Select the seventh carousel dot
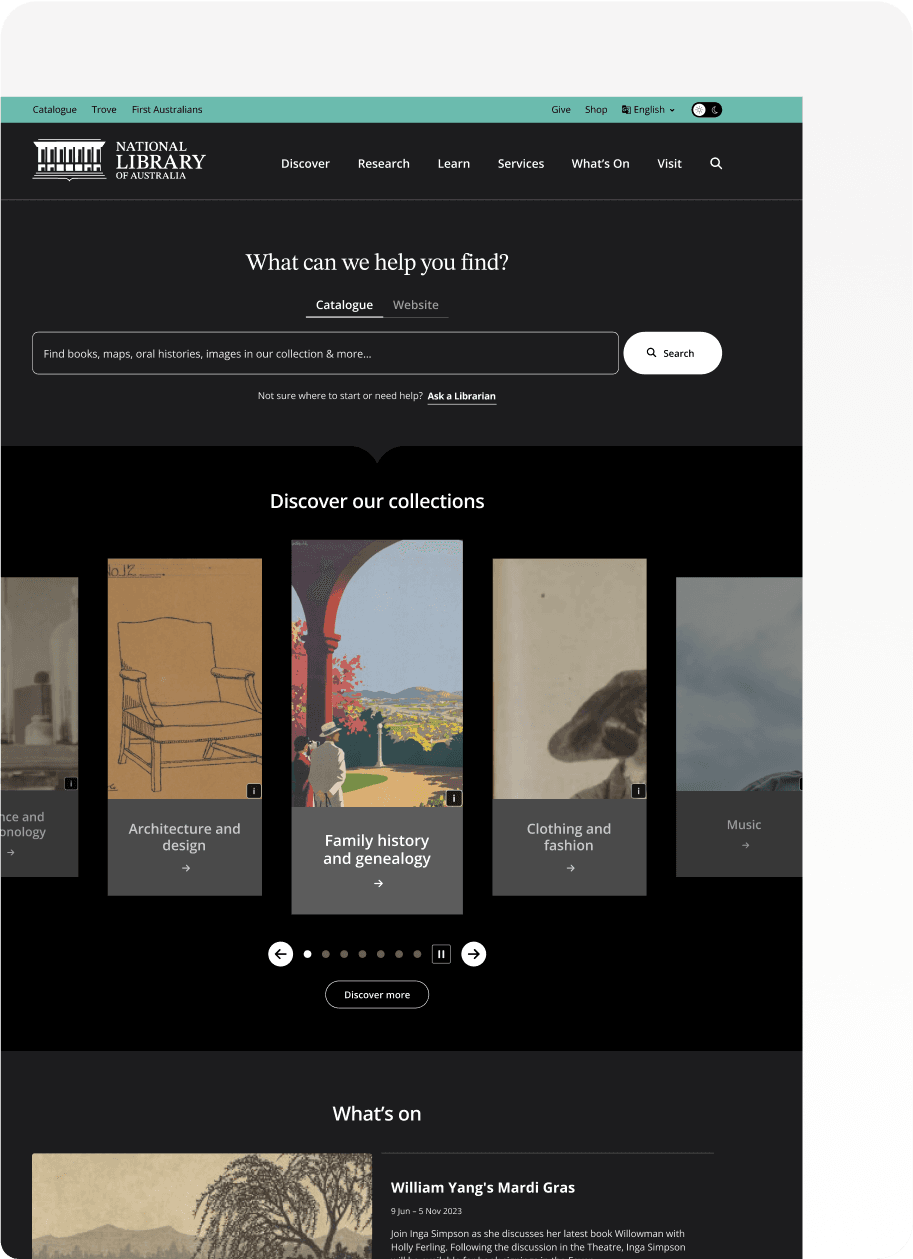Image resolution: width=913 pixels, height=1259 pixels. pos(417,954)
